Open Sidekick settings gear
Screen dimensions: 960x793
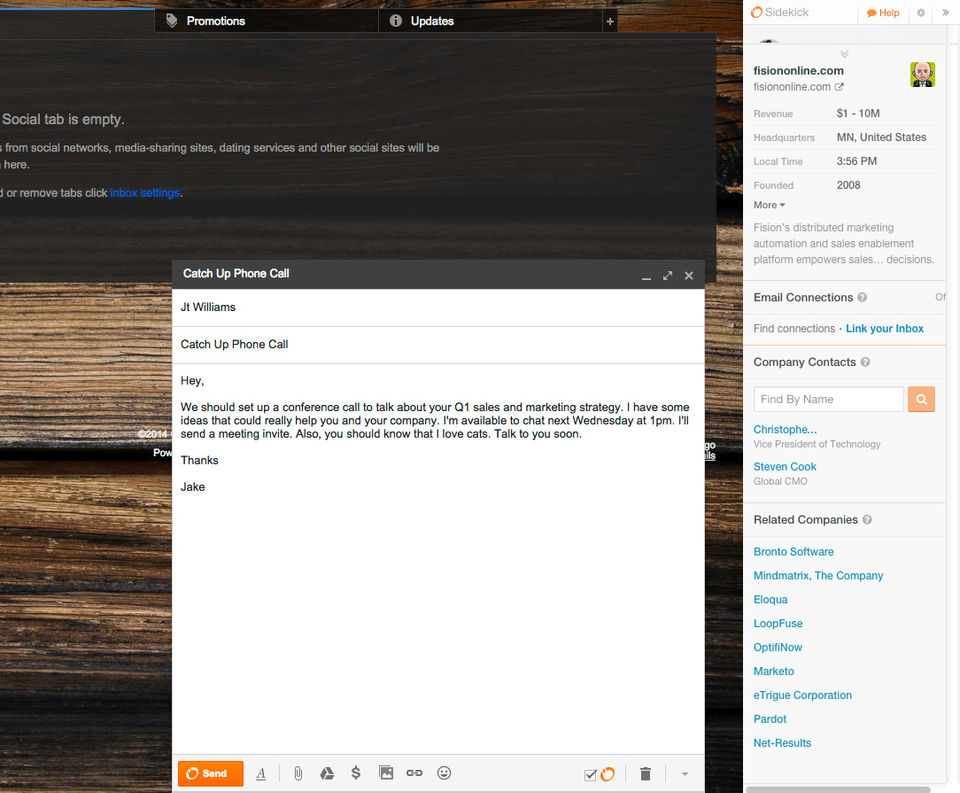point(921,12)
